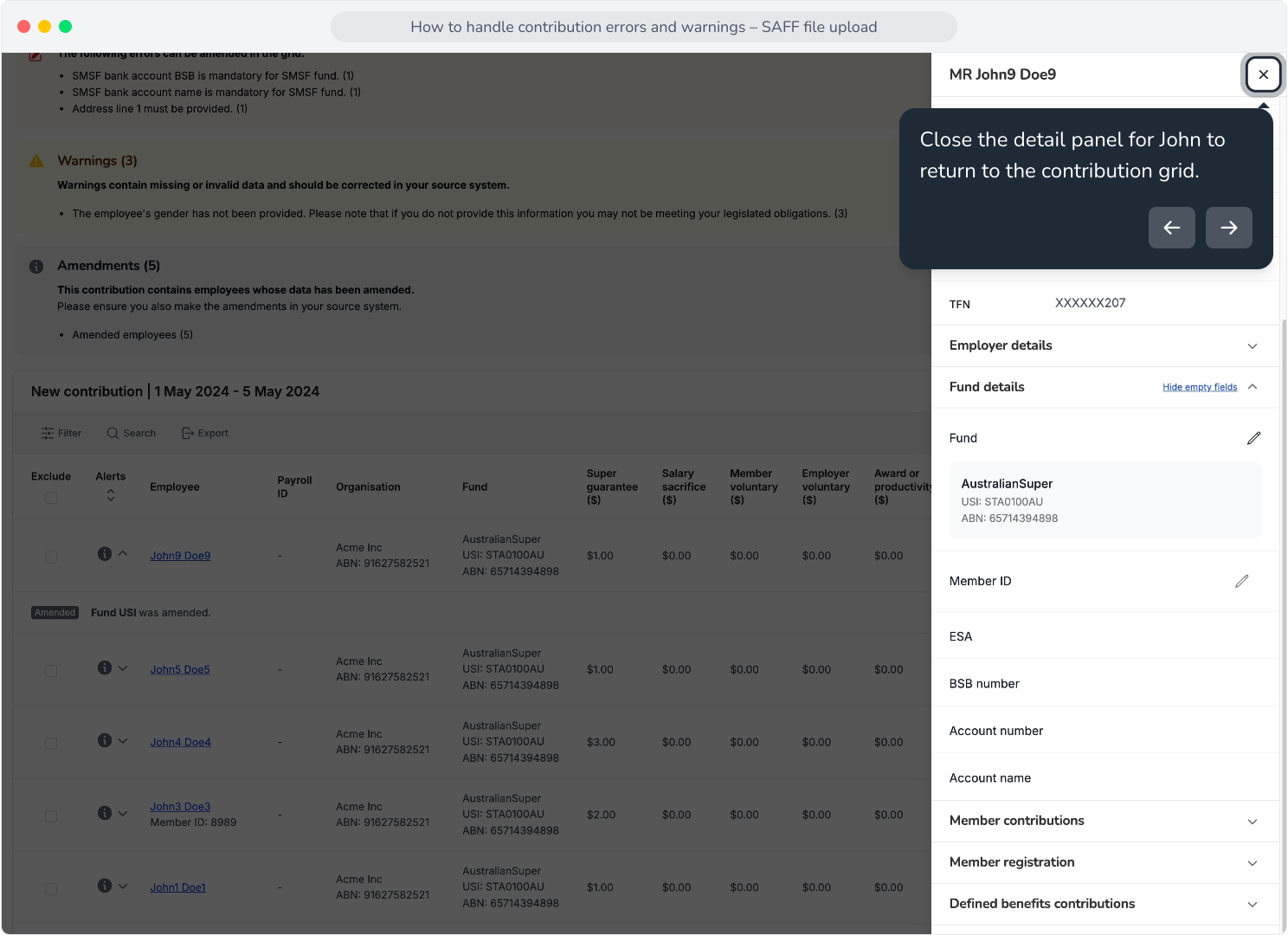The width and height of the screenshot is (1288, 935).
Task: Open the John1 Doe1 employee link
Action: click(x=177, y=887)
